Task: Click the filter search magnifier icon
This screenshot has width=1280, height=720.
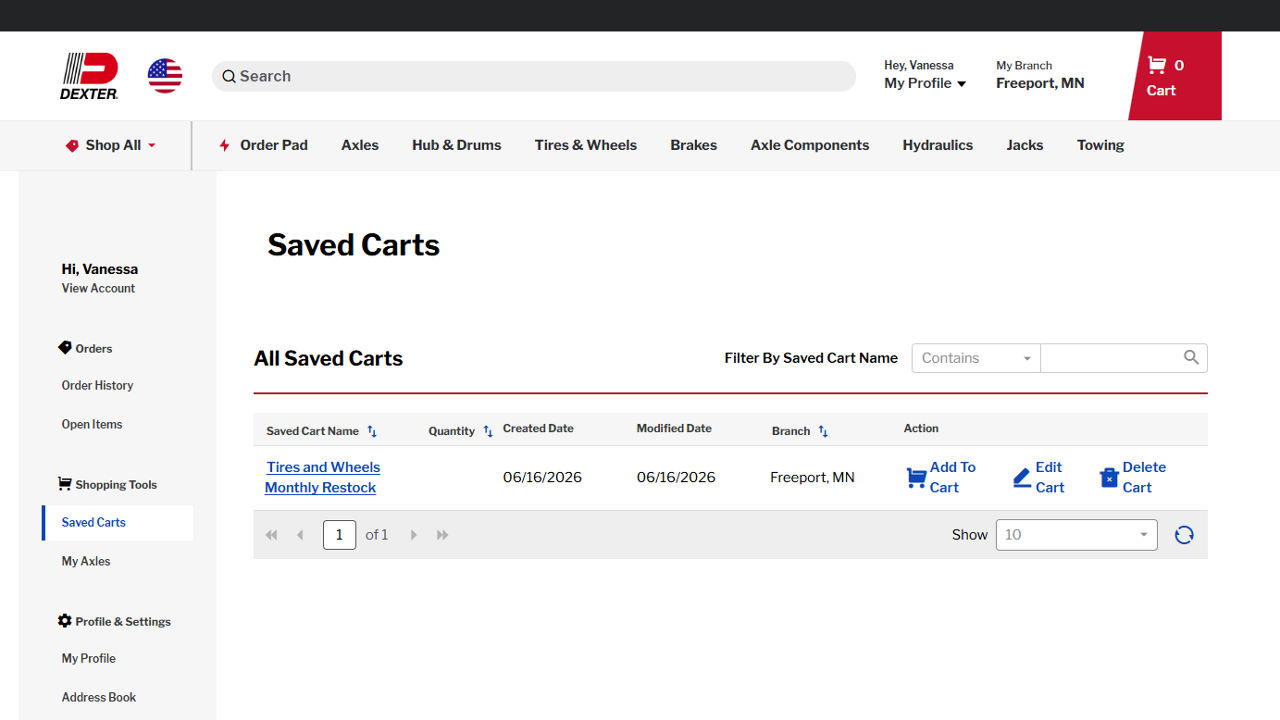Action: 1191,357
